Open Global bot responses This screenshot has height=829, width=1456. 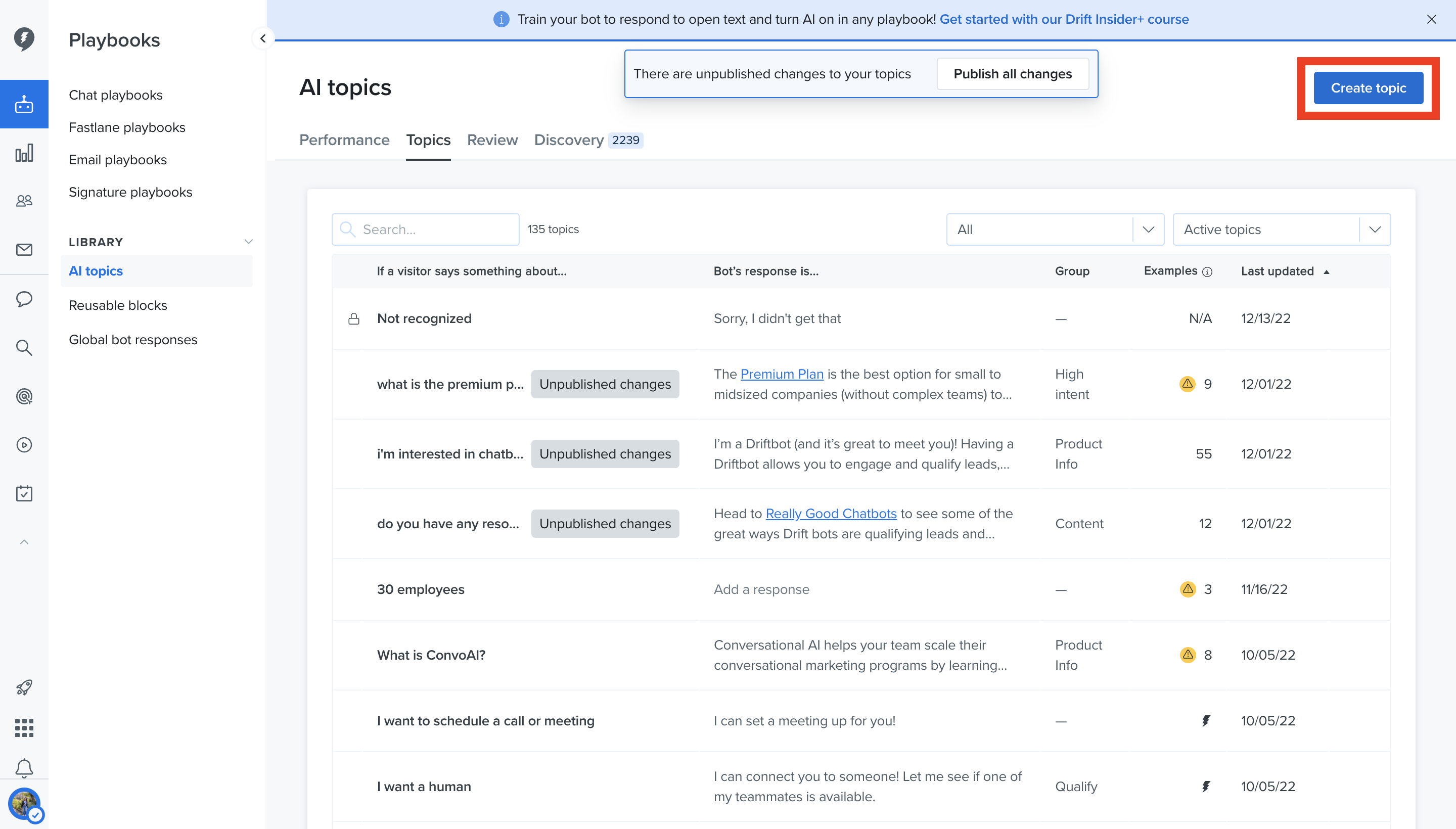132,340
